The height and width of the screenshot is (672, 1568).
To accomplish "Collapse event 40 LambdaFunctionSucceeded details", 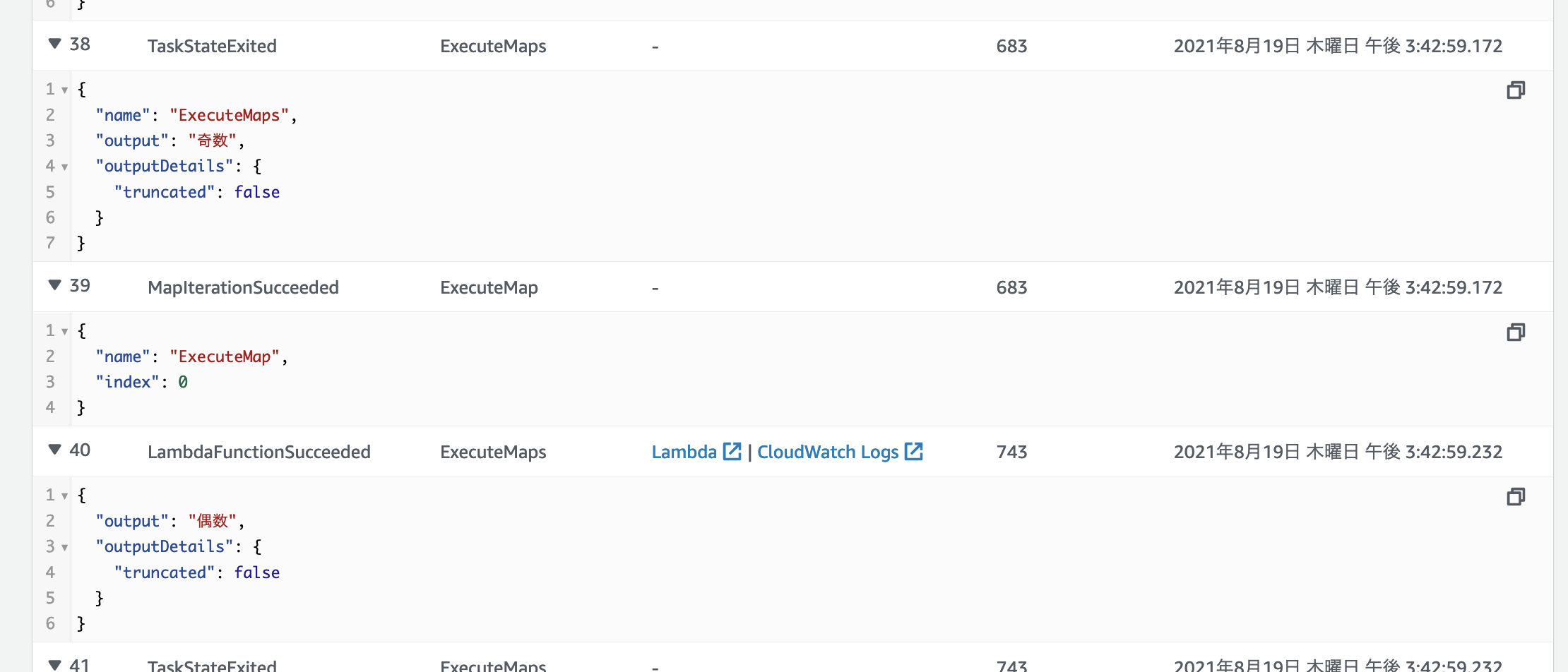I will click(x=54, y=451).
